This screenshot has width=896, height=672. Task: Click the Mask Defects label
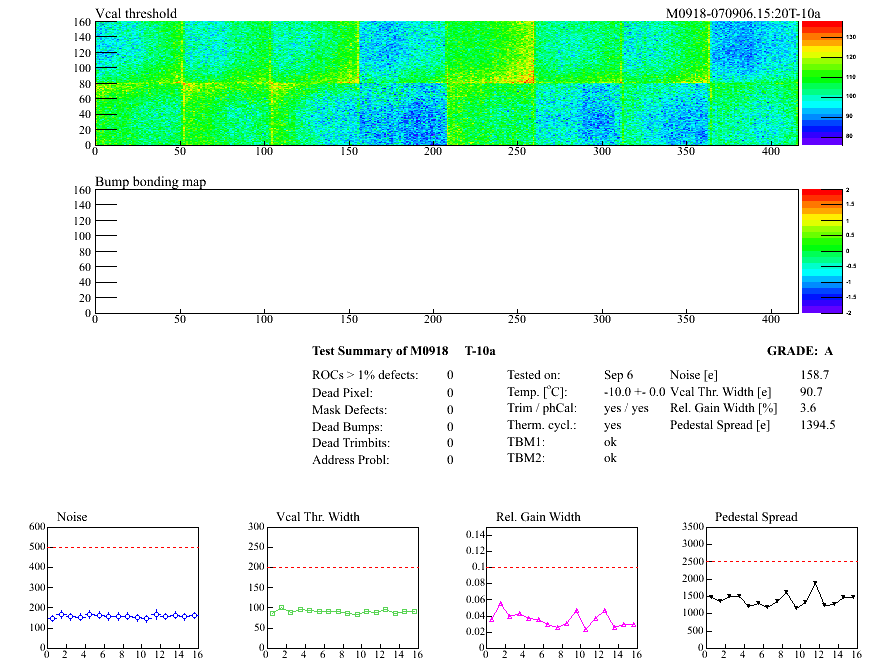(349, 409)
